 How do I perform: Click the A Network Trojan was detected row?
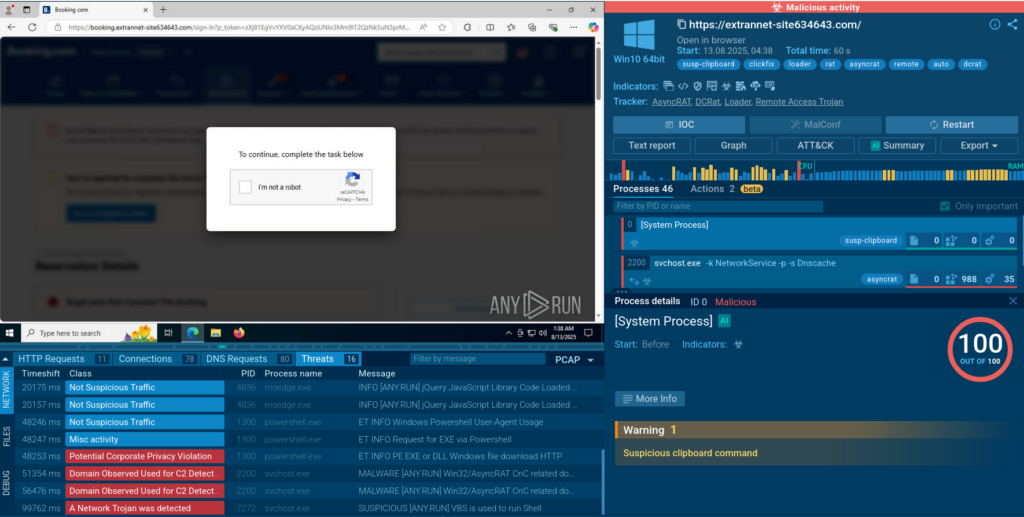[308, 508]
